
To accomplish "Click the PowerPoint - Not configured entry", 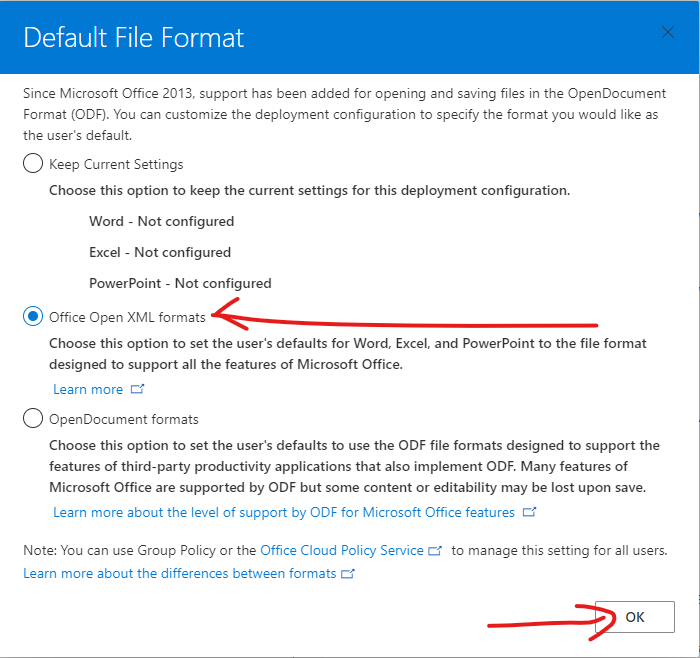I will [180, 283].
